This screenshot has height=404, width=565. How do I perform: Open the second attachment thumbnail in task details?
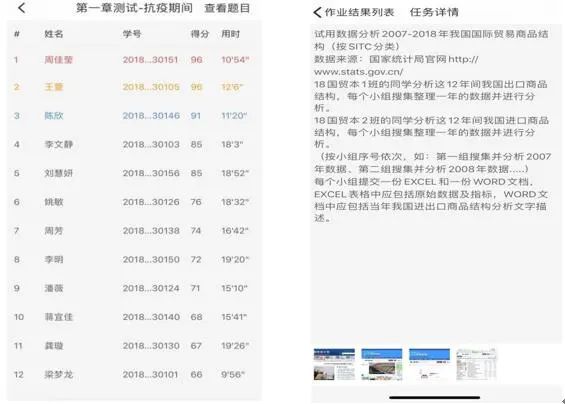click(x=382, y=364)
